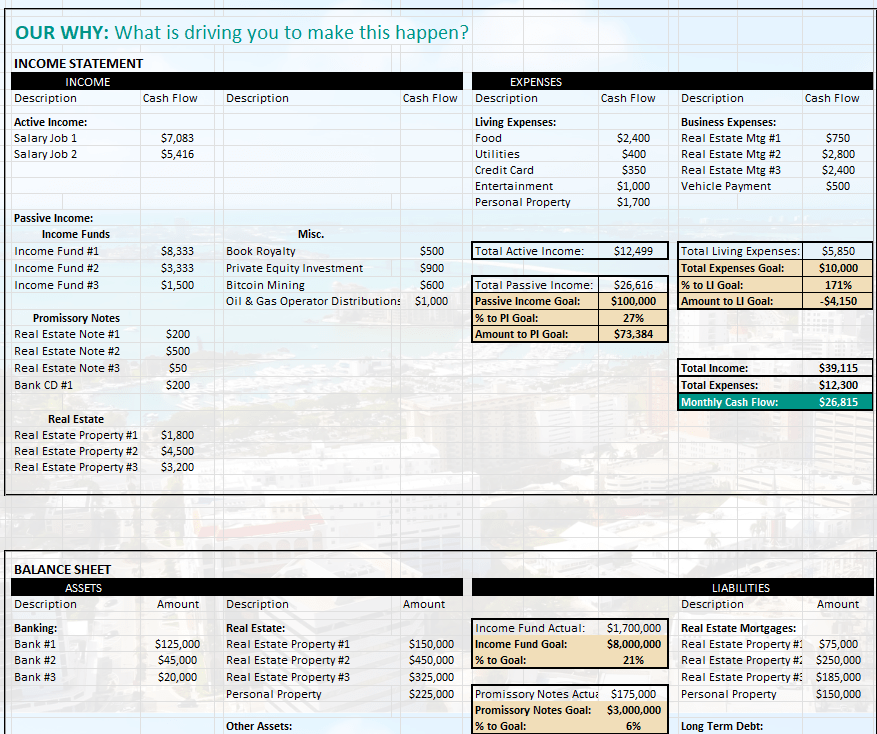
Task: Select the Total Active Income value cell
Action: 633,251
